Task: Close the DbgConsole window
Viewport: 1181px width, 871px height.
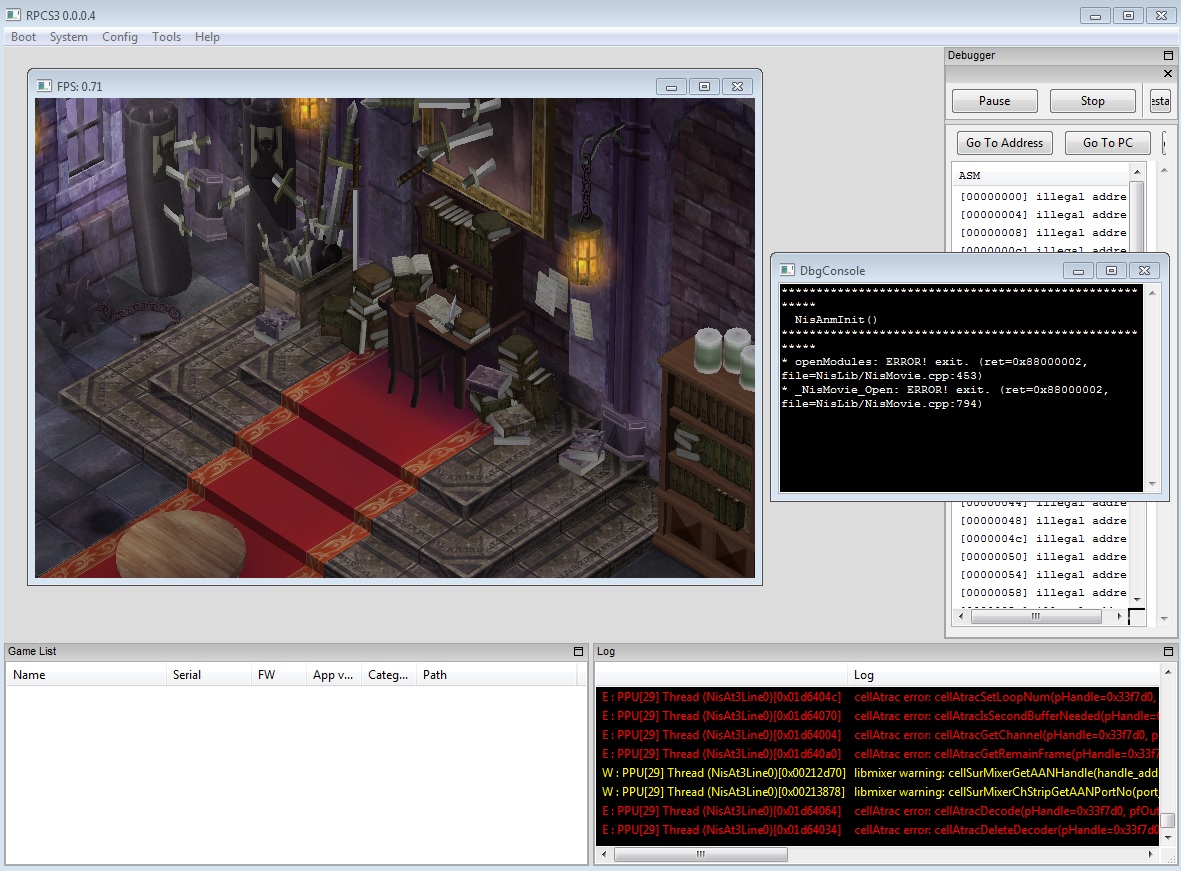Action: point(1145,270)
